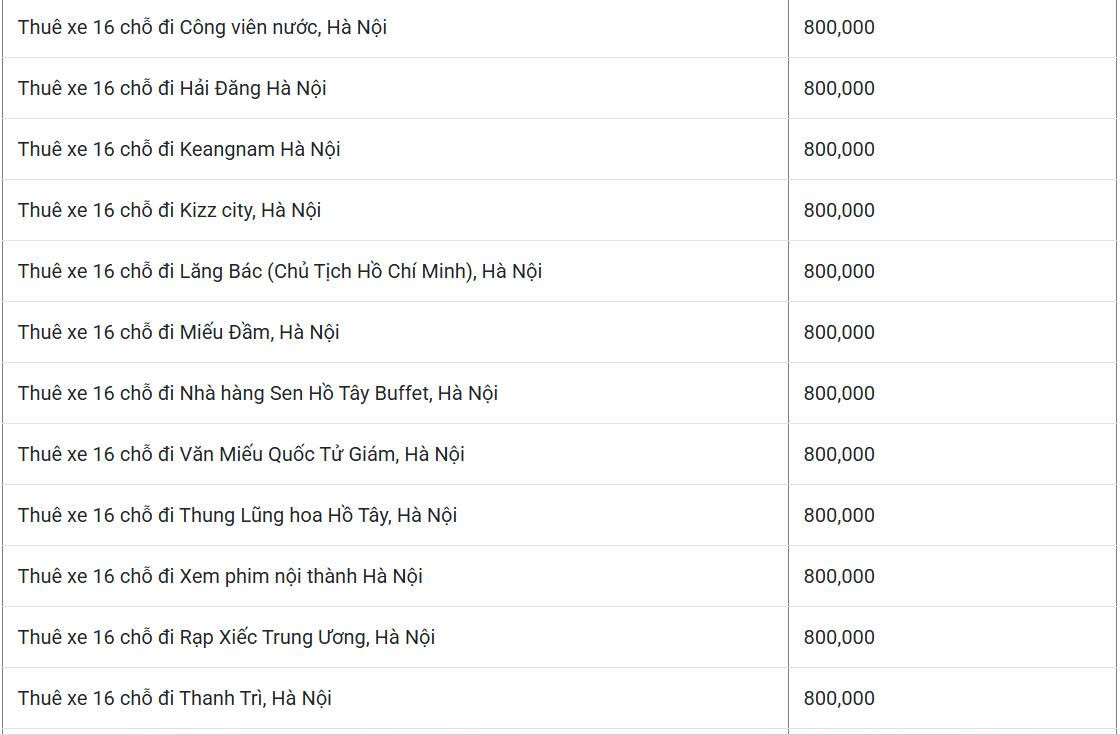Click the 800,000 price for Văn Miếu

[839, 454]
